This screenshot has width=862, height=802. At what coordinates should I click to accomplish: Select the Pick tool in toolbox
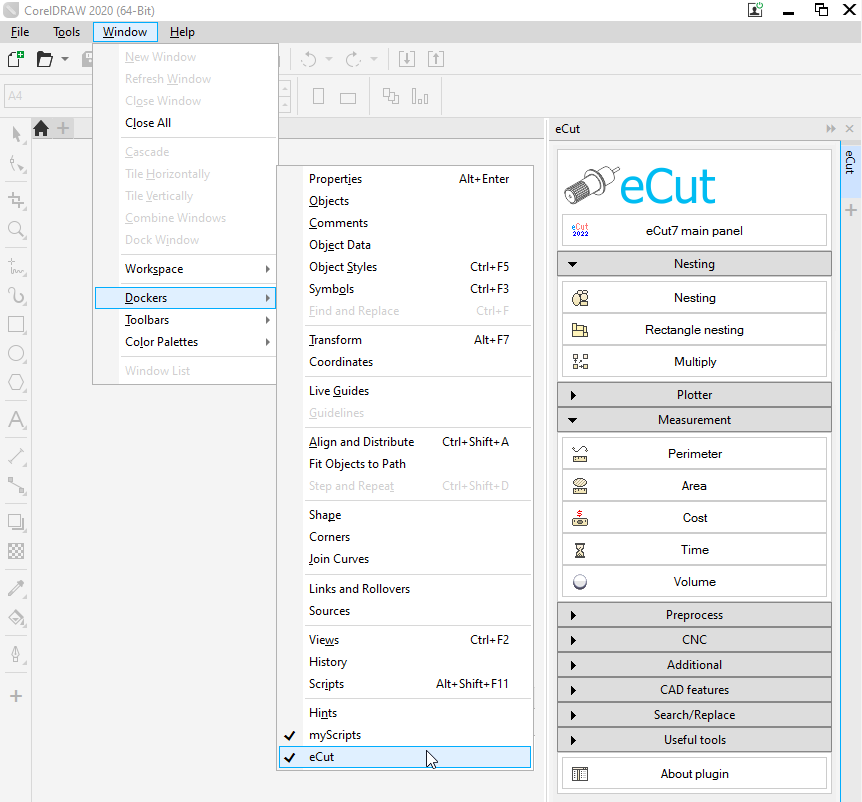pyautogui.click(x=16, y=134)
